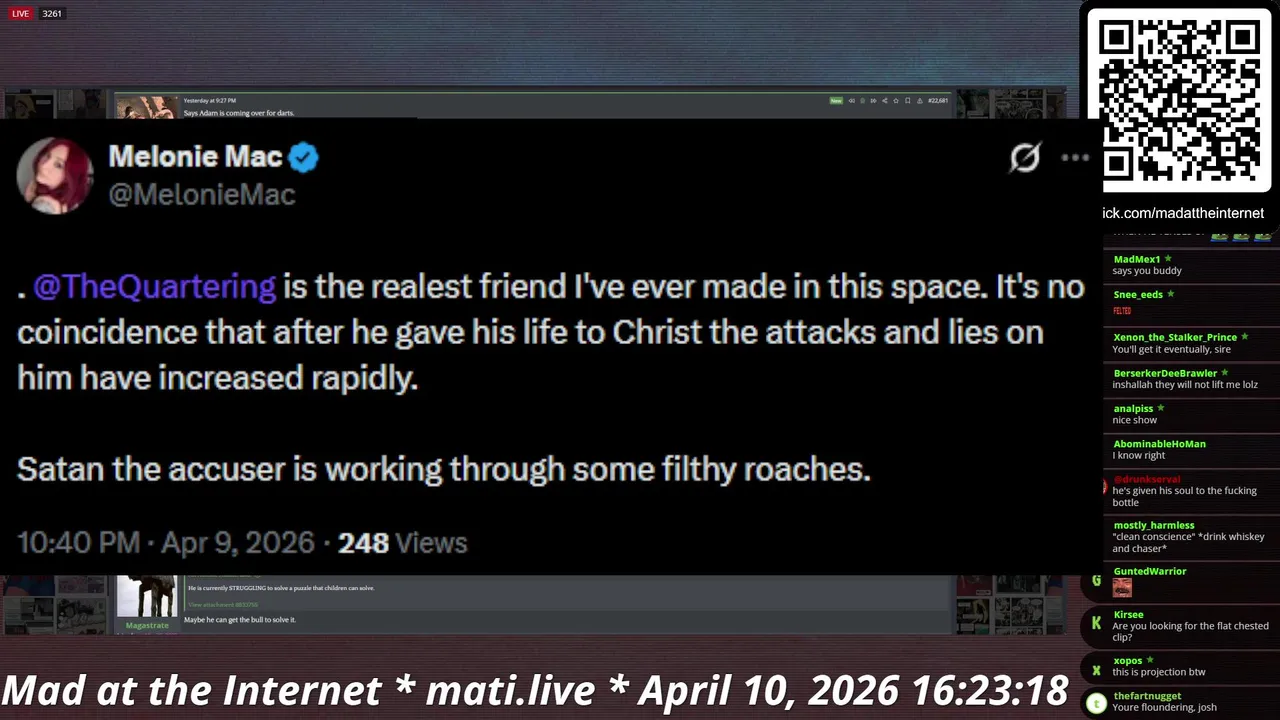Click the Grok slashed-circle icon on the tweet

(1025, 157)
